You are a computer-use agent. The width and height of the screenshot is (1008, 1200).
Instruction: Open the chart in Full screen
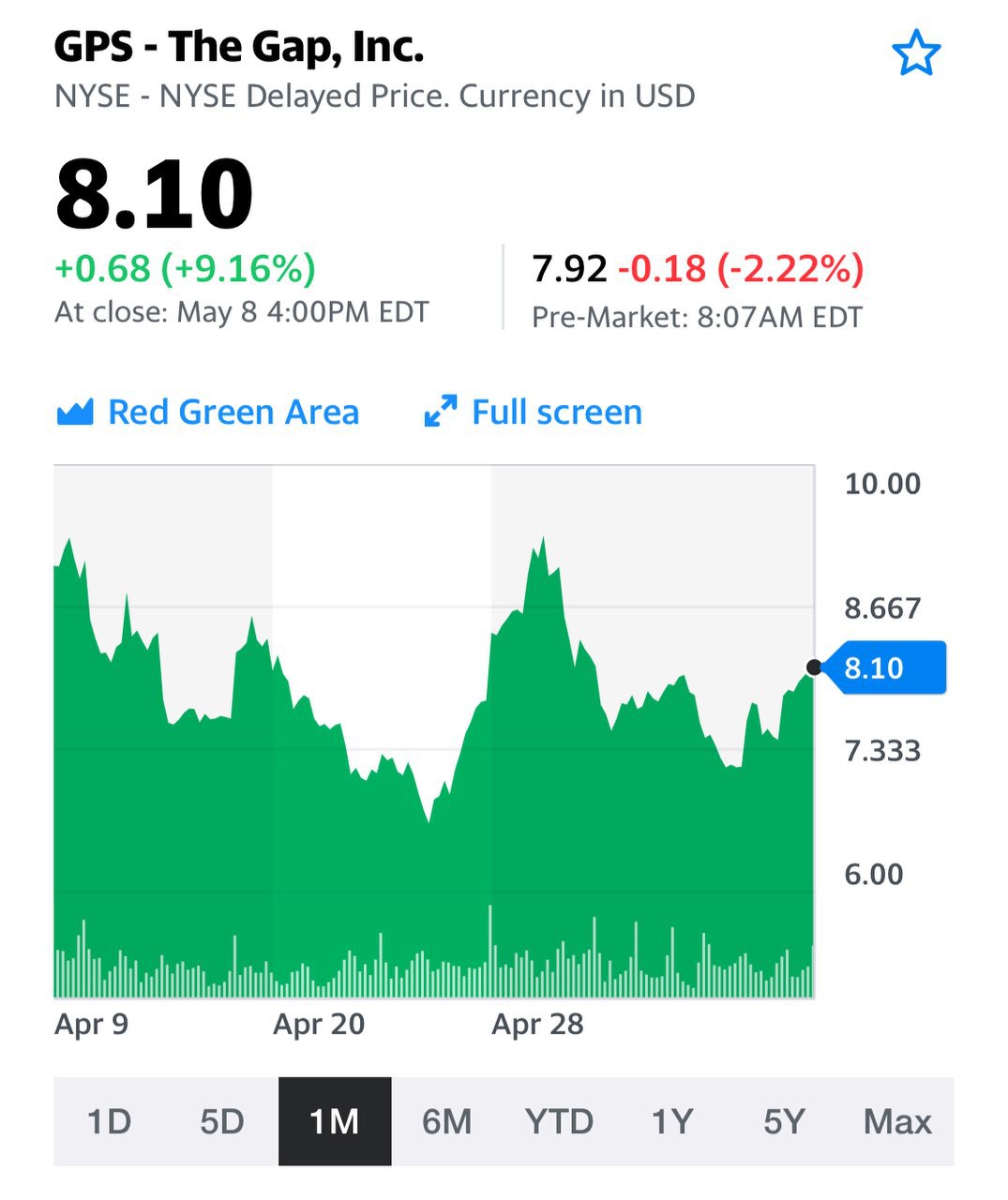click(x=533, y=412)
